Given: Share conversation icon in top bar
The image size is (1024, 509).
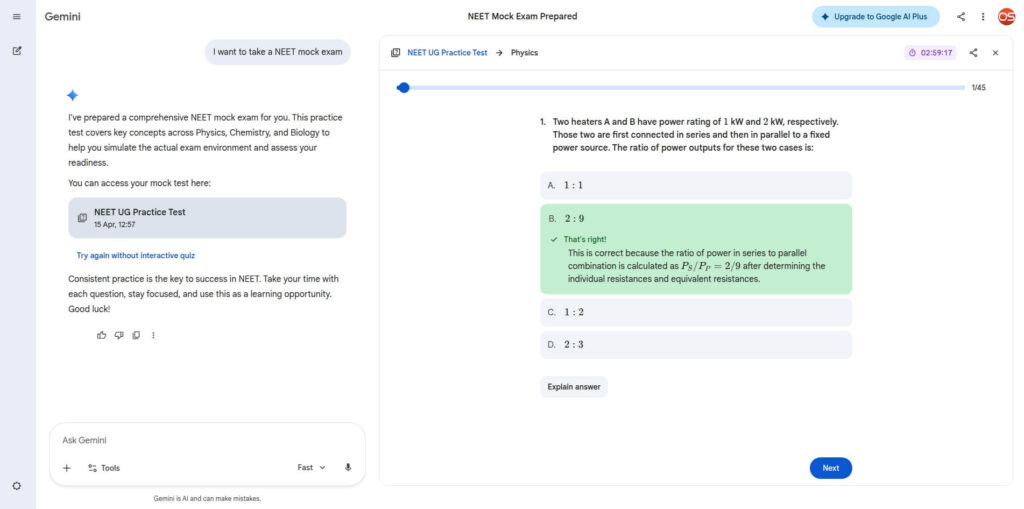Looking at the screenshot, I should coord(961,17).
